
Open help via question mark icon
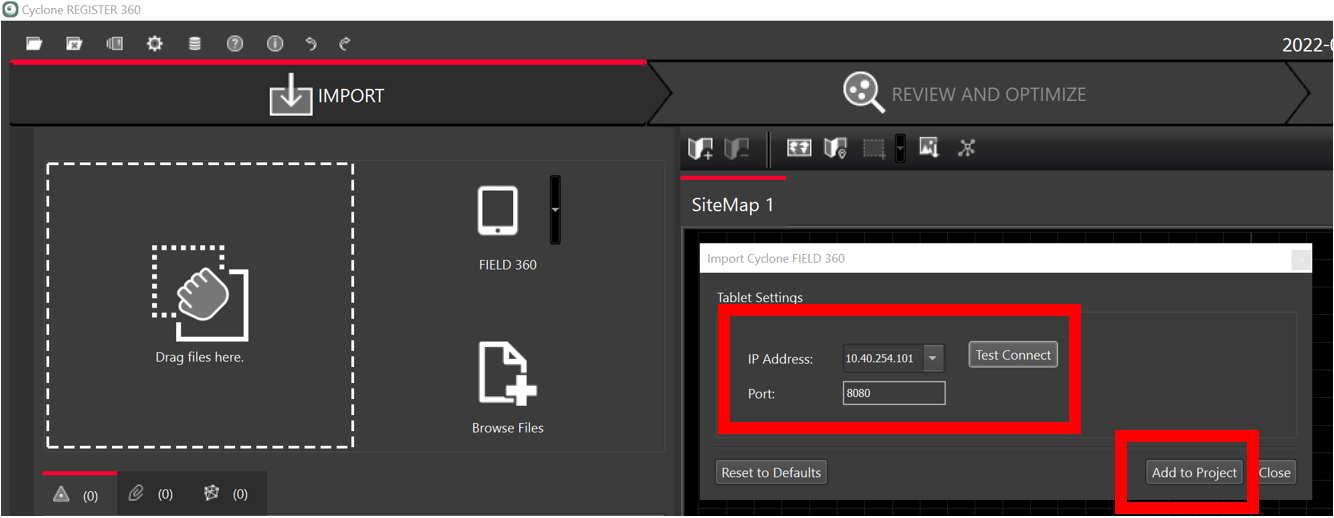tap(235, 44)
